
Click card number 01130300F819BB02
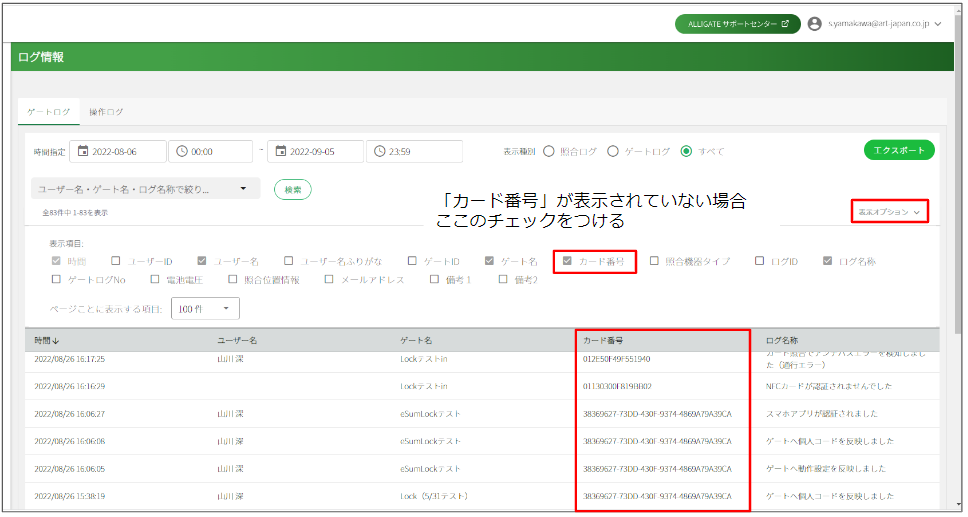pos(617,387)
